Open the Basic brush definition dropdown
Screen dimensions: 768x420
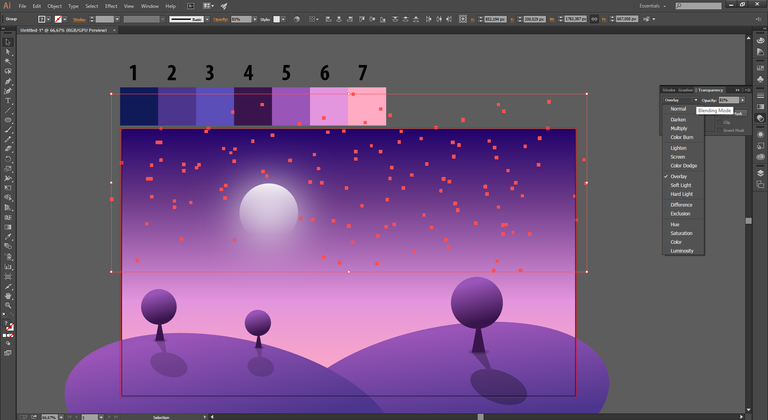click(x=207, y=19)
